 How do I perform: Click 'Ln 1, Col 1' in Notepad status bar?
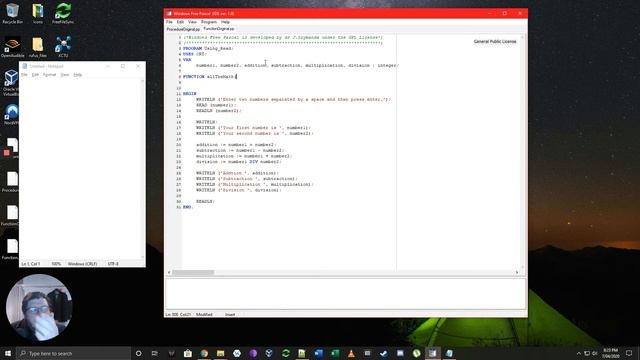31,264
